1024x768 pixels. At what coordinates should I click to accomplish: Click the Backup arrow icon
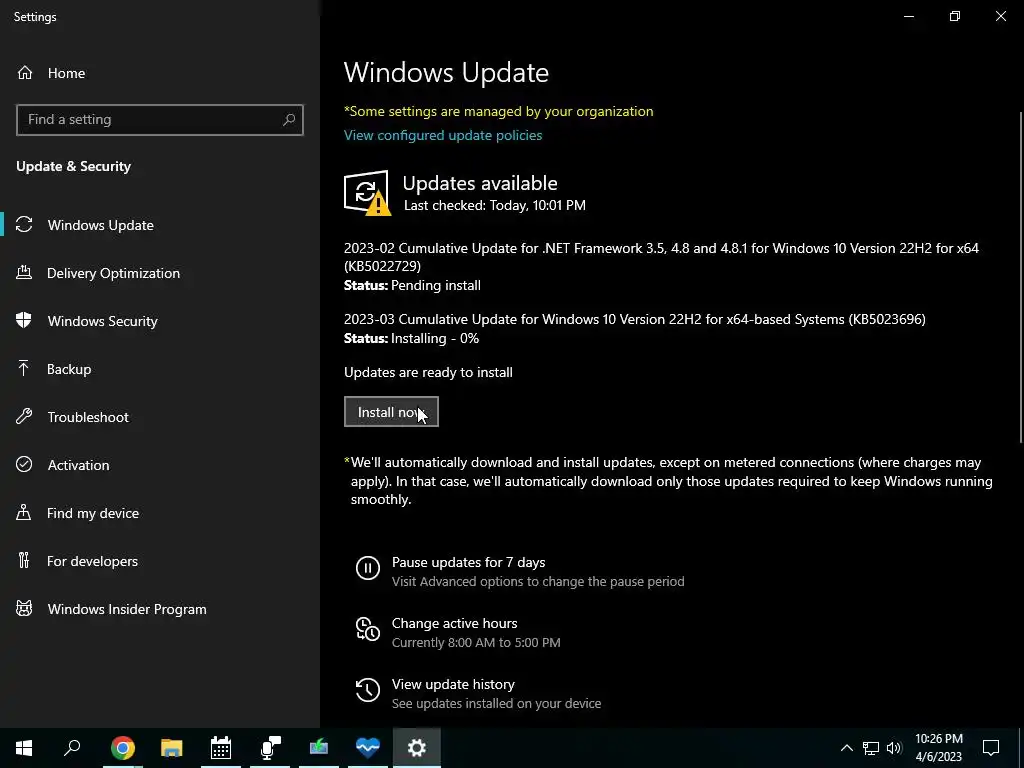click(x=24, y=369)
